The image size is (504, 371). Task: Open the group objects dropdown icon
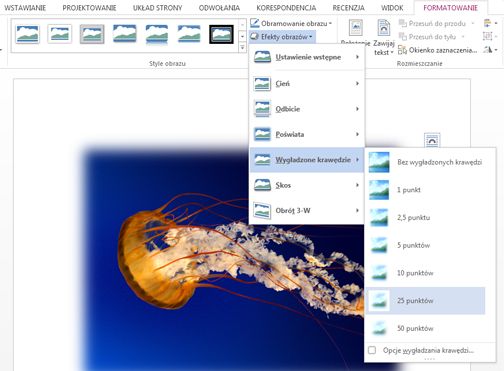tap(490, 37)
